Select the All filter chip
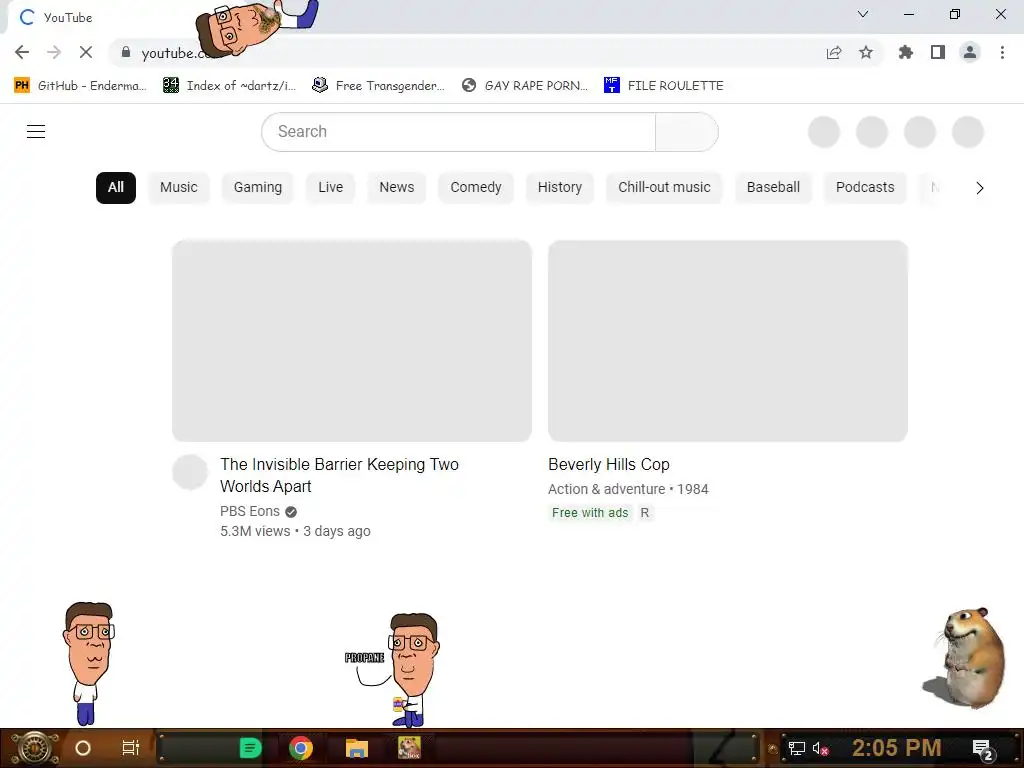Viewport: 1024px width, 768px height. (x=116, y=187)
